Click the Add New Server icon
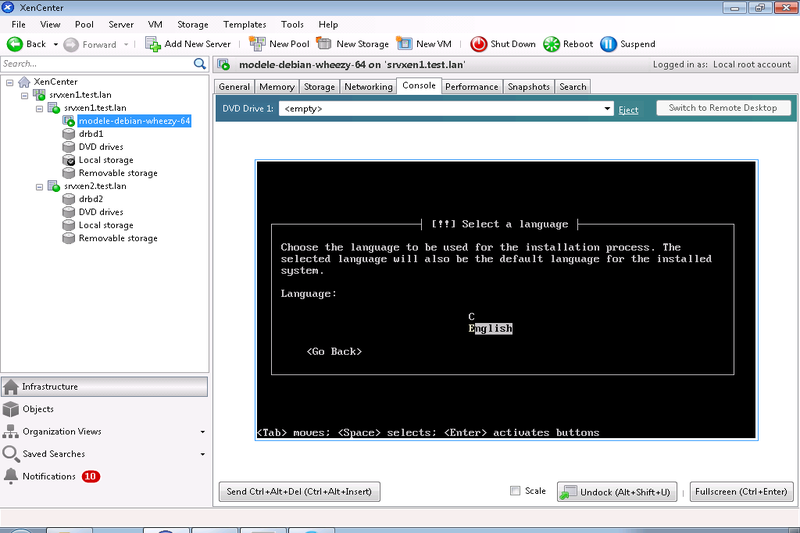The width and height of the screenshot is (800, 533). click(153, 44)
